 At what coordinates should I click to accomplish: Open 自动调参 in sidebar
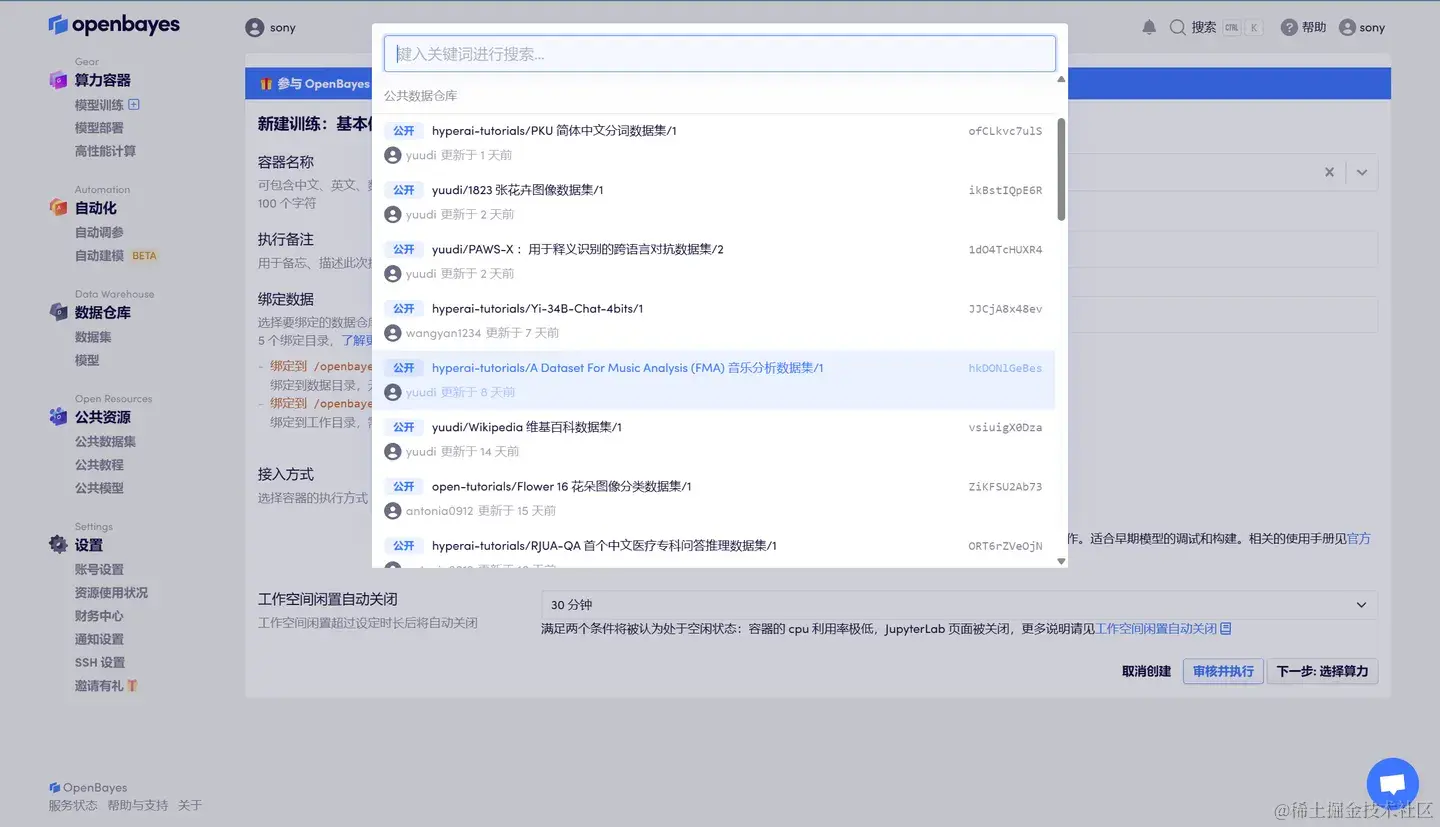99,232
